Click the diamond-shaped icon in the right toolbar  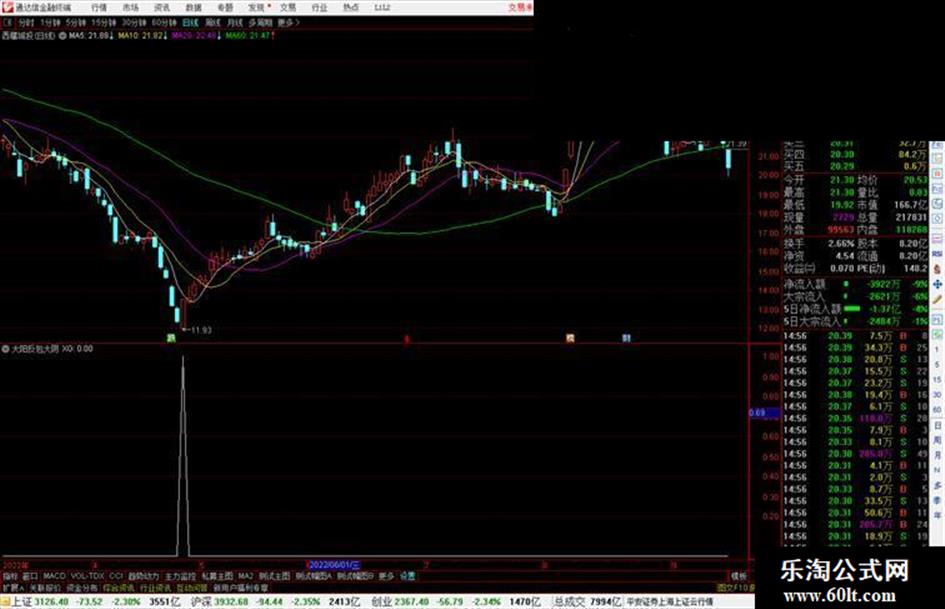coord(937,219)
